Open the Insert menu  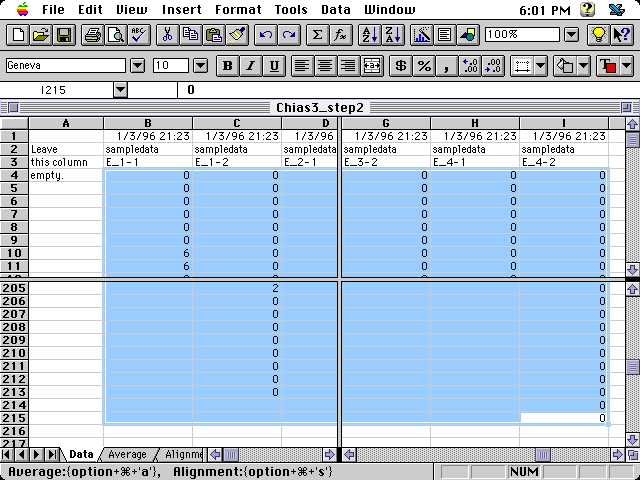[182, 9]
